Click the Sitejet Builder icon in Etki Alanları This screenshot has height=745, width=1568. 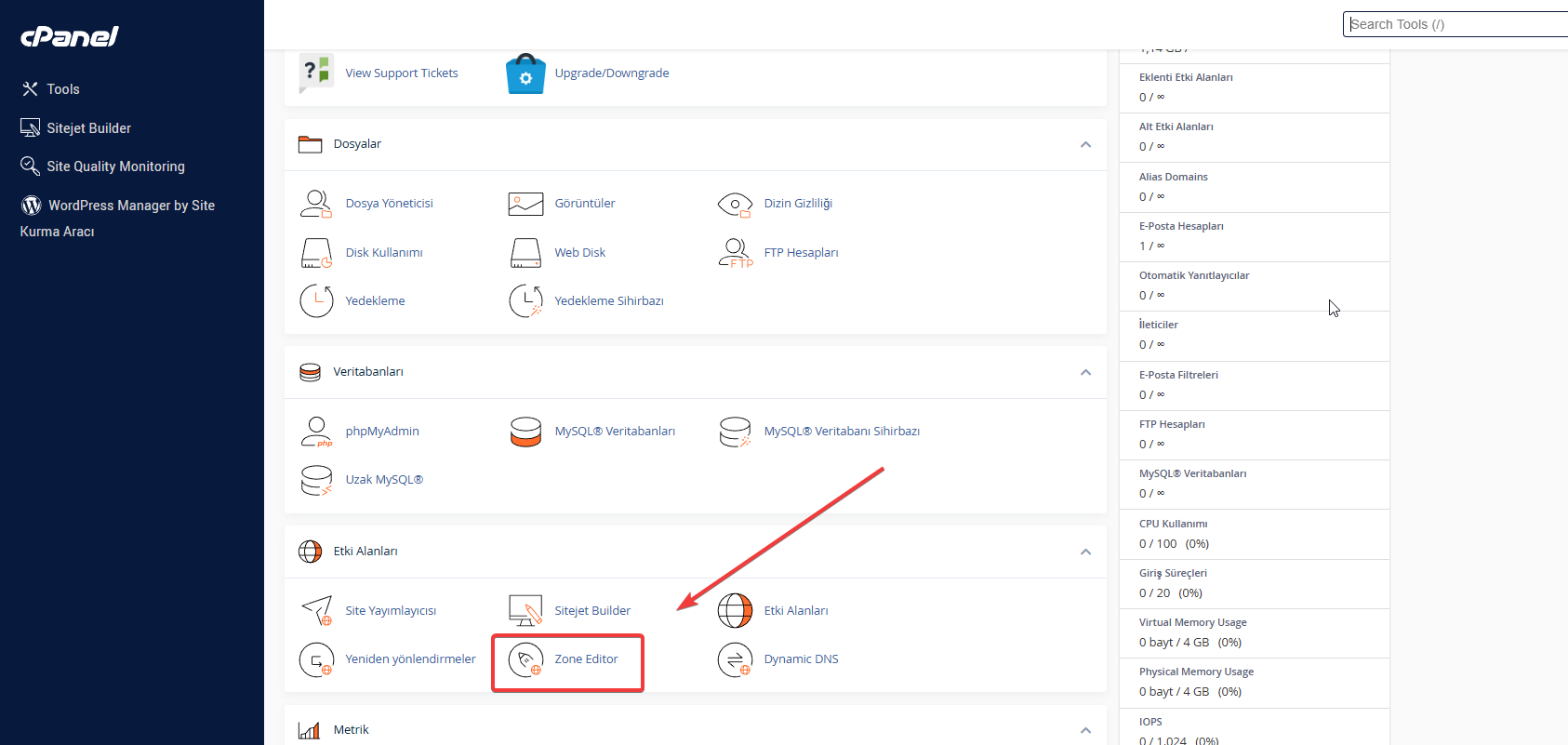[525, 610]
